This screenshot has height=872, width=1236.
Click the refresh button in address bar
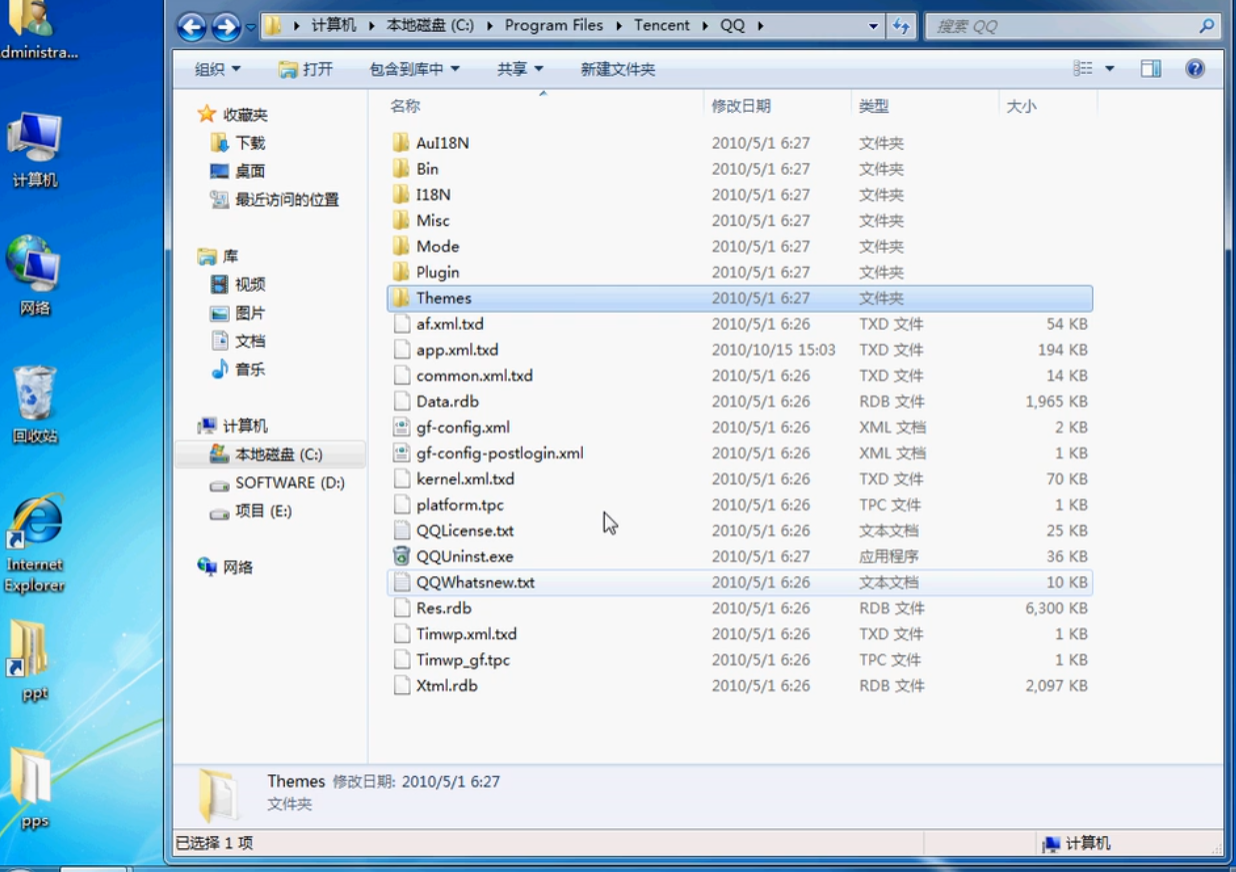901,26
